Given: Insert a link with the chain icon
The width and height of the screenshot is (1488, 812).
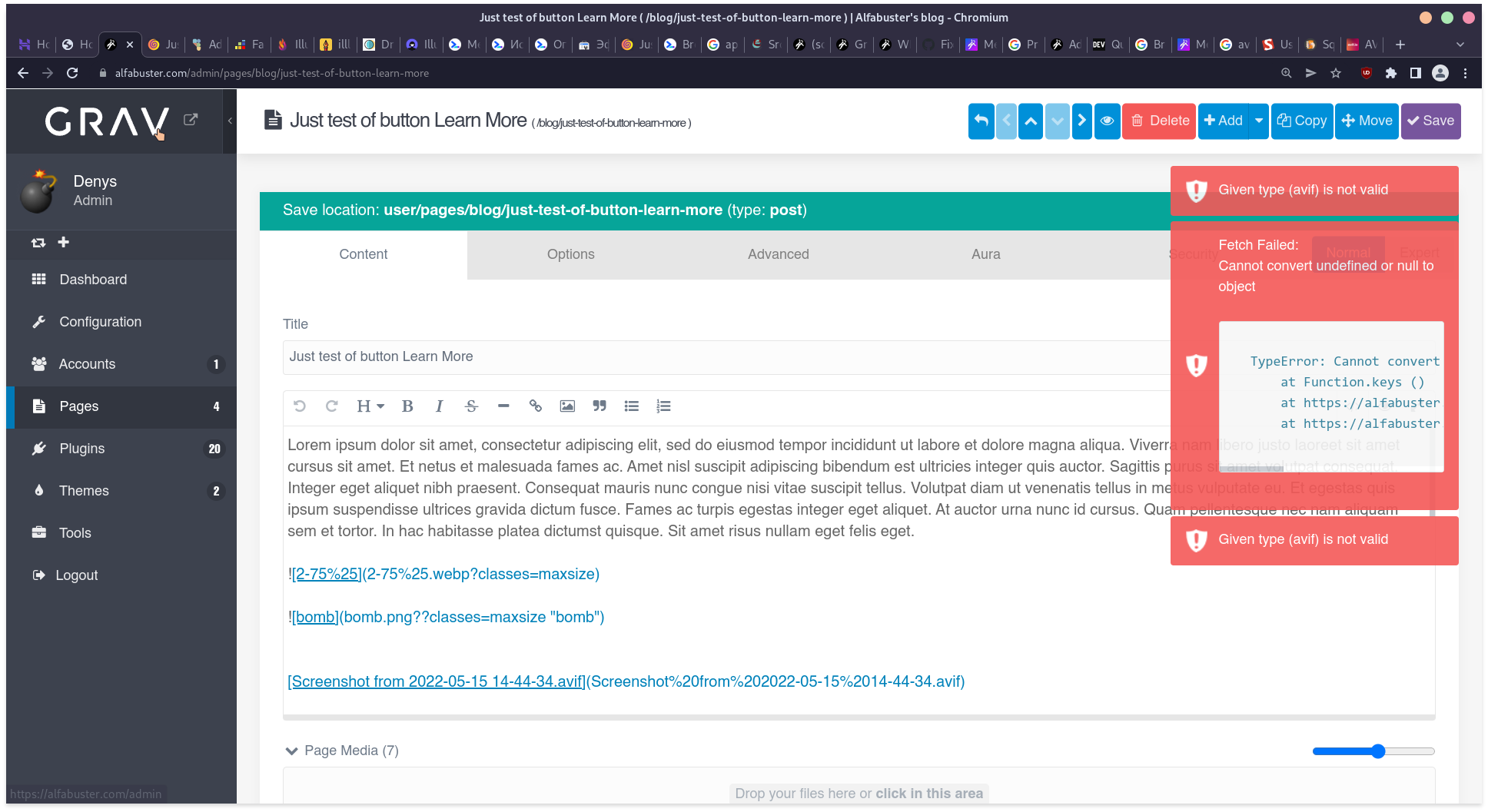Looking at the screenshot, I should pyautogui.click(x=536, y=406).
